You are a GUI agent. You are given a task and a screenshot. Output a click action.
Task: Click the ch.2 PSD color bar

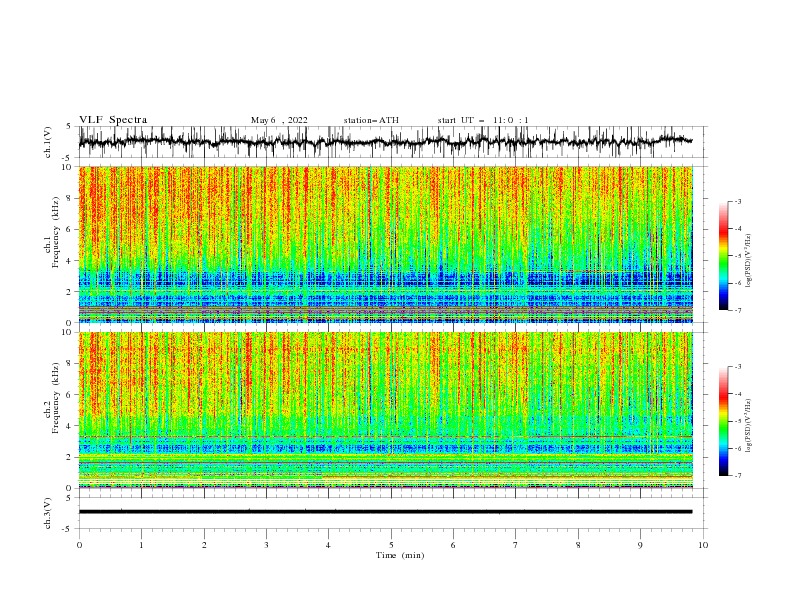(723, 421)
